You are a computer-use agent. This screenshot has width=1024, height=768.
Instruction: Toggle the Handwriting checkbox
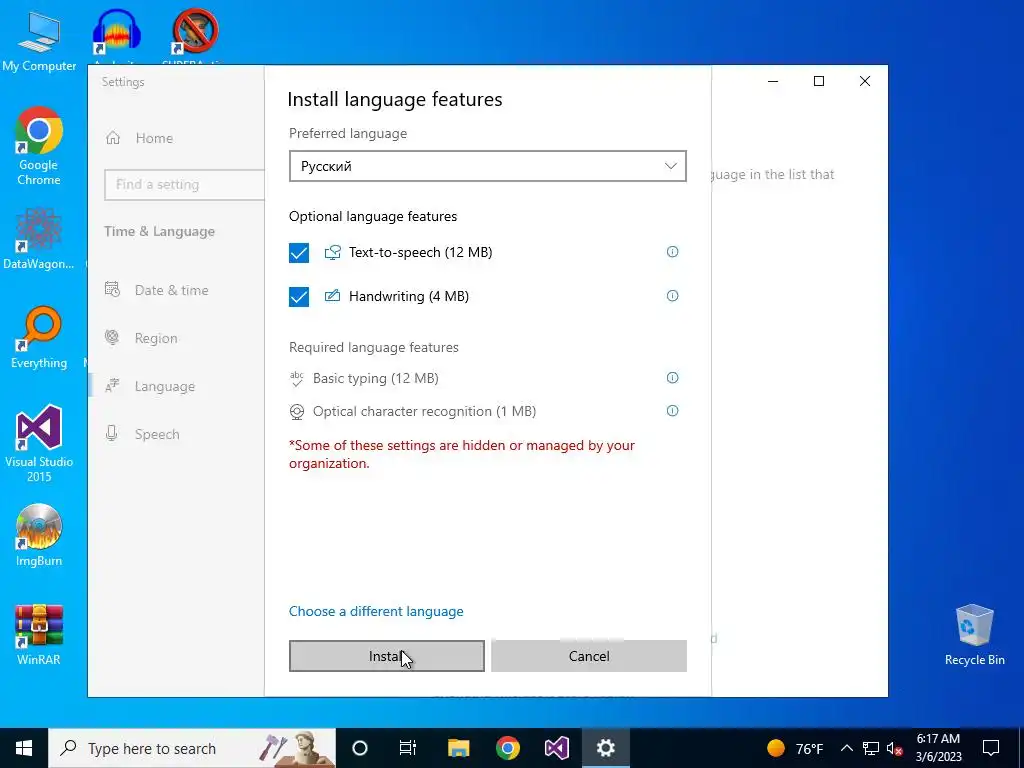click(x=298, y=296)
